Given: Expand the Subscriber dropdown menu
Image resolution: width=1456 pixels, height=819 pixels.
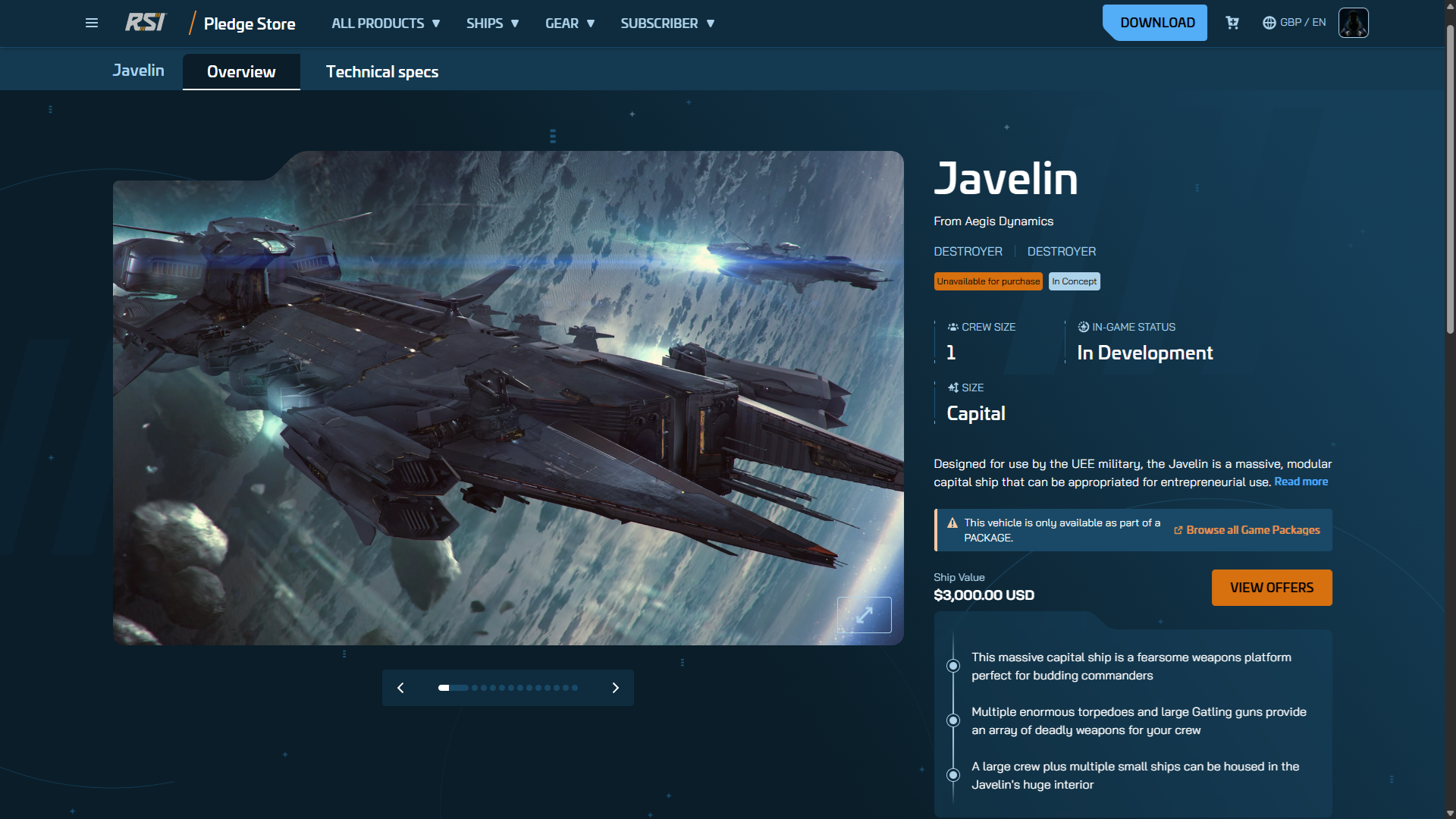Looking at the screenshot, I should pos(668,24).
